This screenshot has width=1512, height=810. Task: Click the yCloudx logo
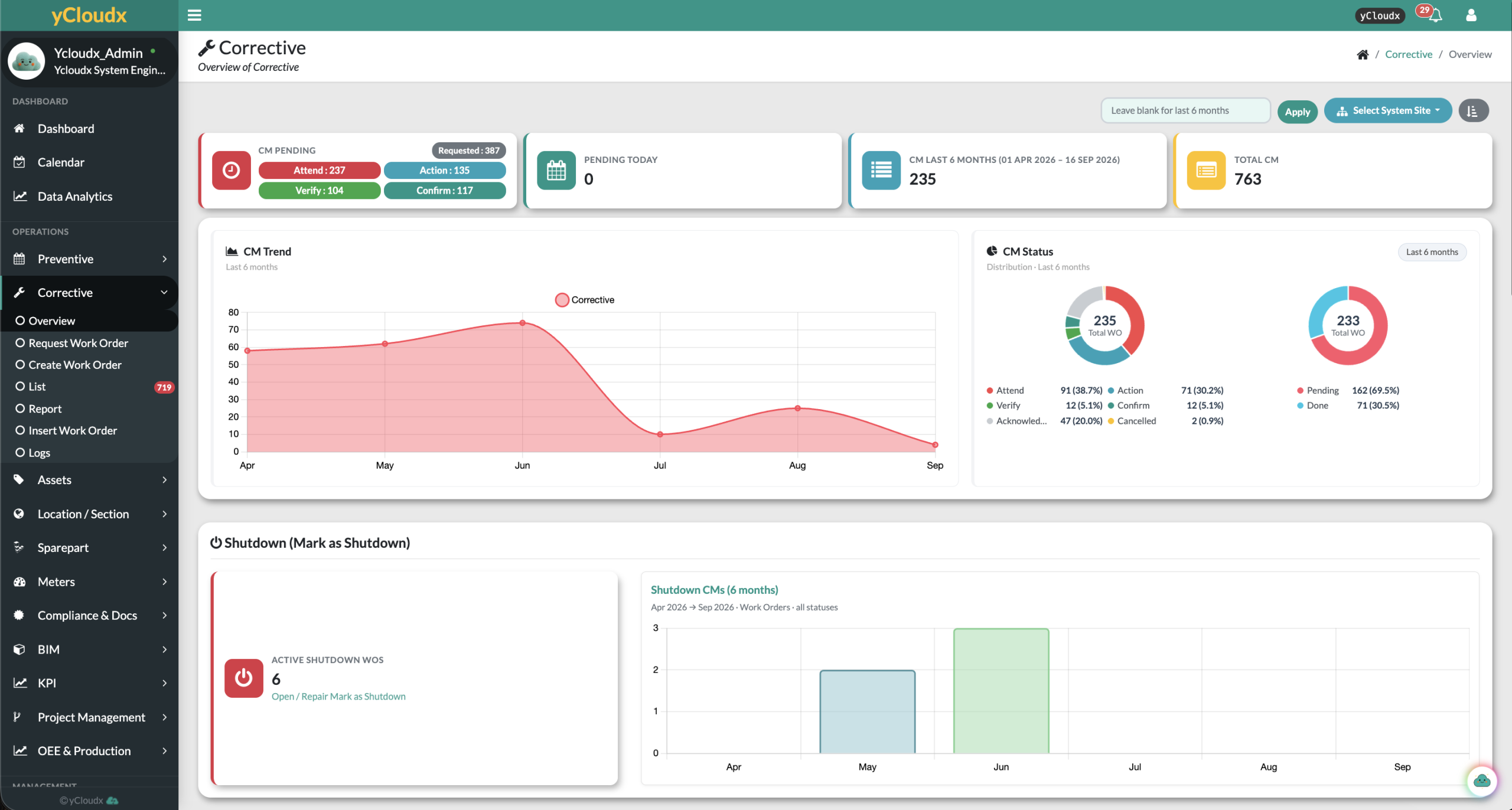89,15
